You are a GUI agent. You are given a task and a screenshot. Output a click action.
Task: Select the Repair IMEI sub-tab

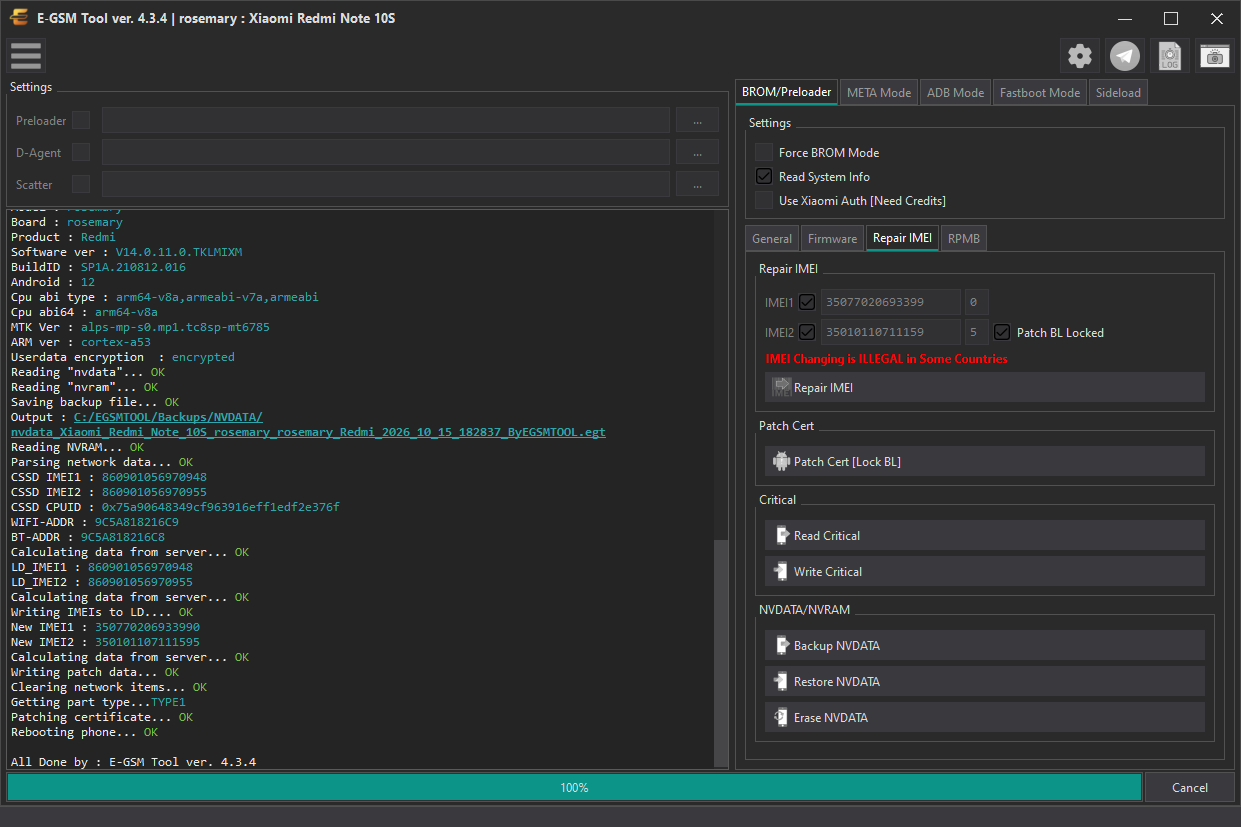902,238
